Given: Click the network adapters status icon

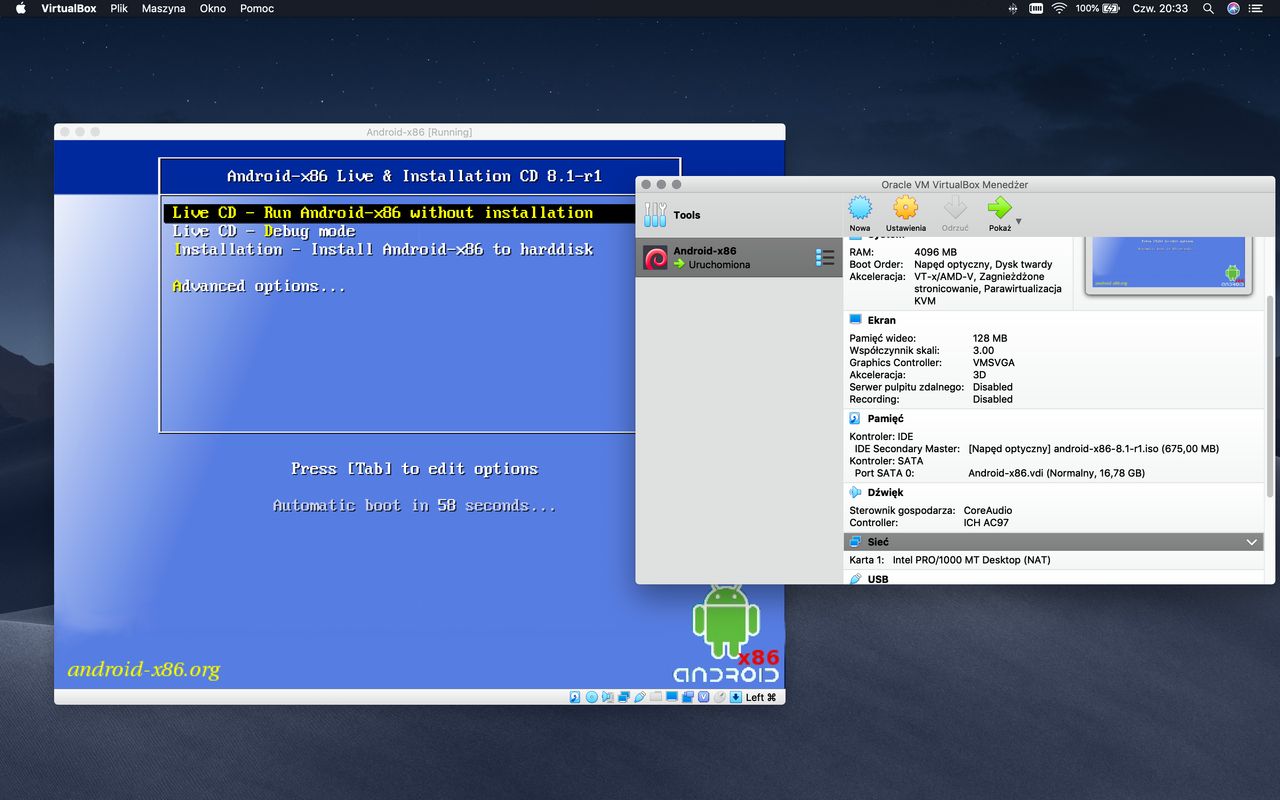Looking at the screenshot, I should [x=623, y=697].
